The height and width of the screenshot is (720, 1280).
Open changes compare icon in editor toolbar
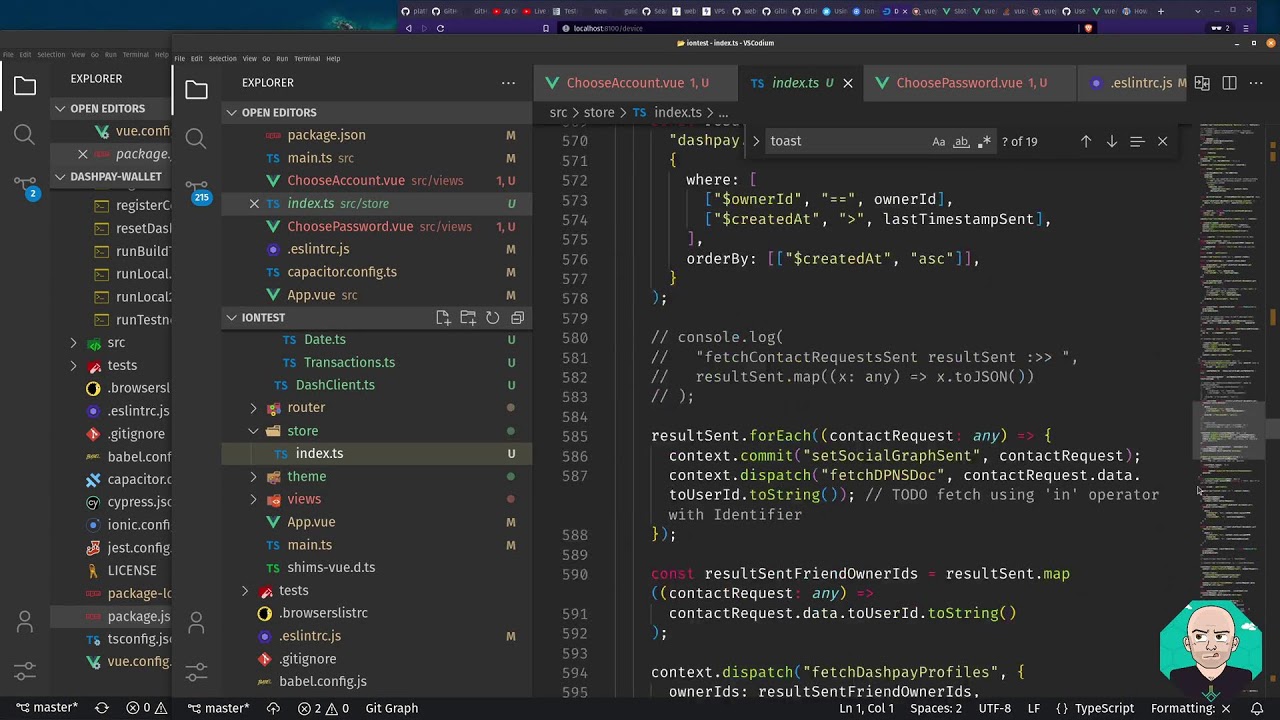[1202, 83]
